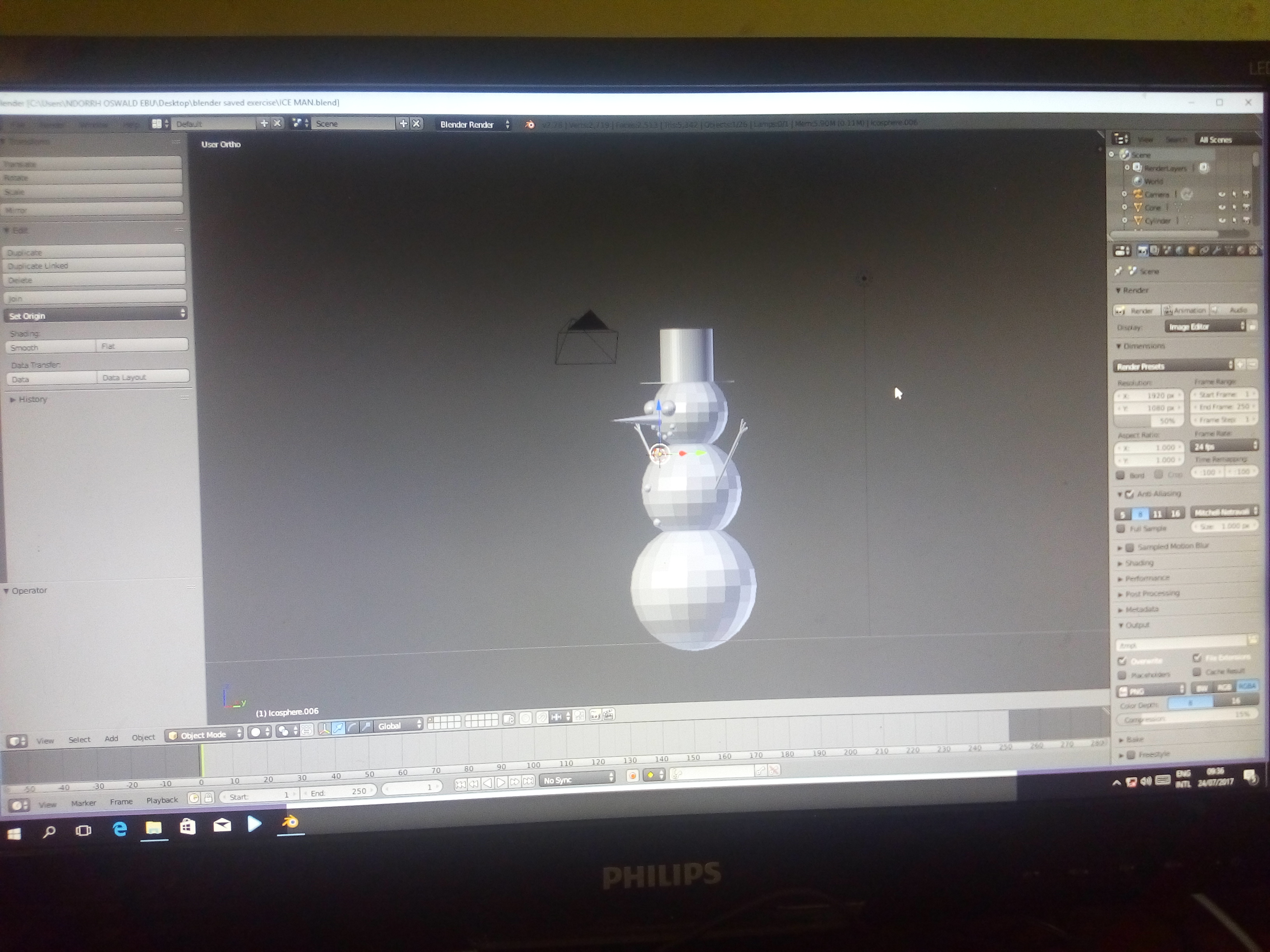Screen dimensions: 1270x952
Task: Disable the Anti-Aliasing checkbox
Action: 1129,493
